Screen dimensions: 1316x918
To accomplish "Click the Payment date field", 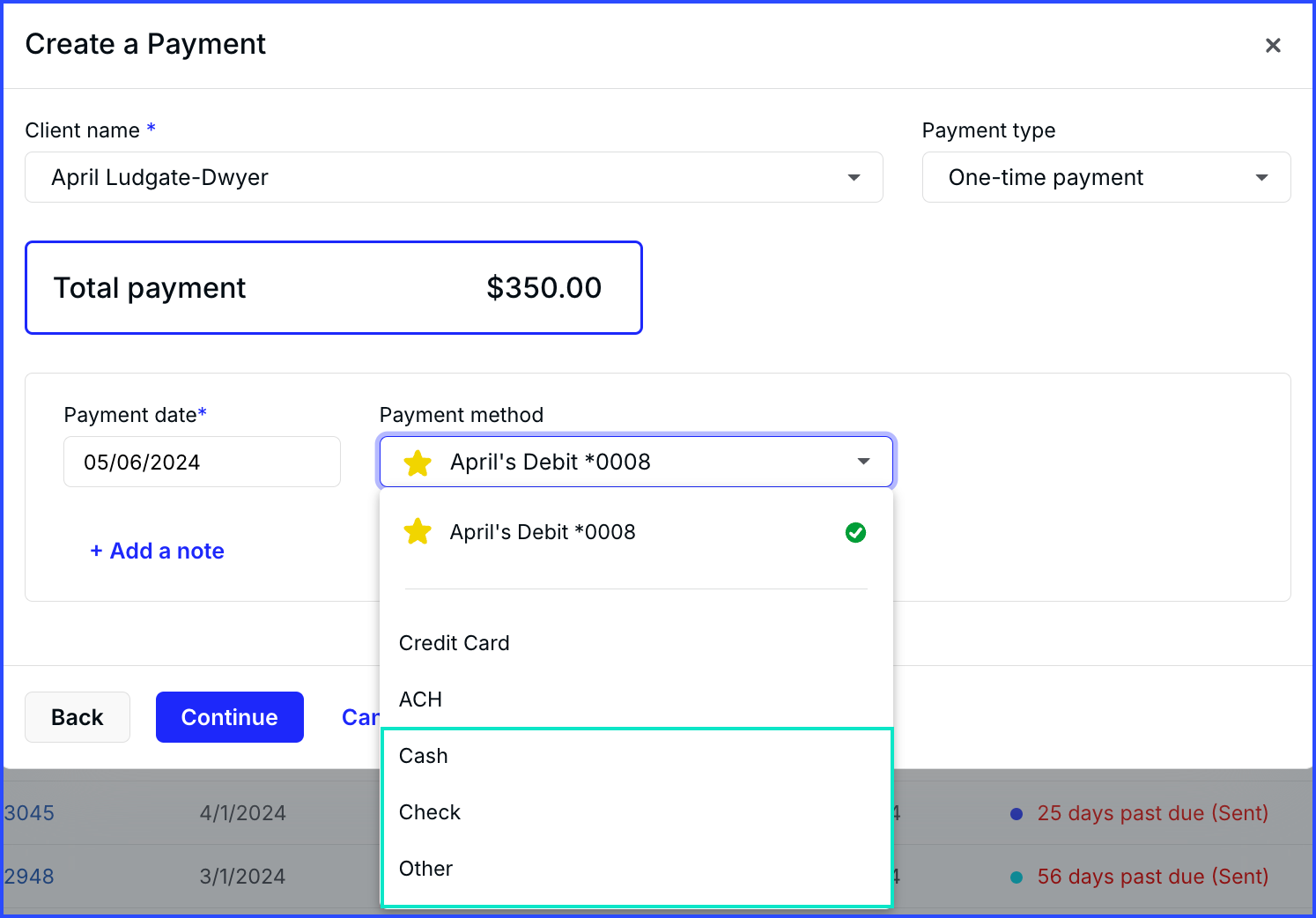I will click(x=202, y=462).
